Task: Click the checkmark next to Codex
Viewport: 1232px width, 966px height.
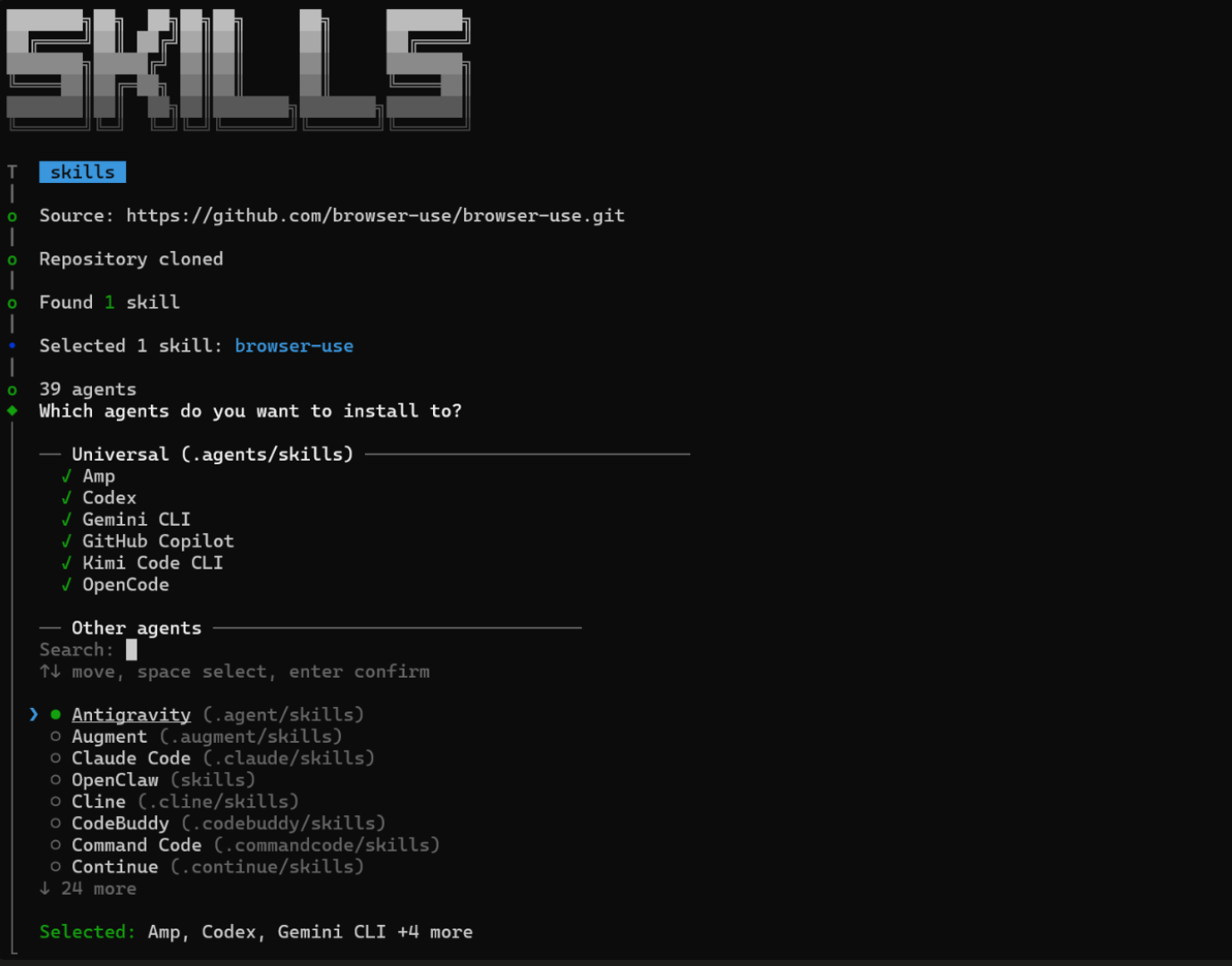Action: (66, 497)
